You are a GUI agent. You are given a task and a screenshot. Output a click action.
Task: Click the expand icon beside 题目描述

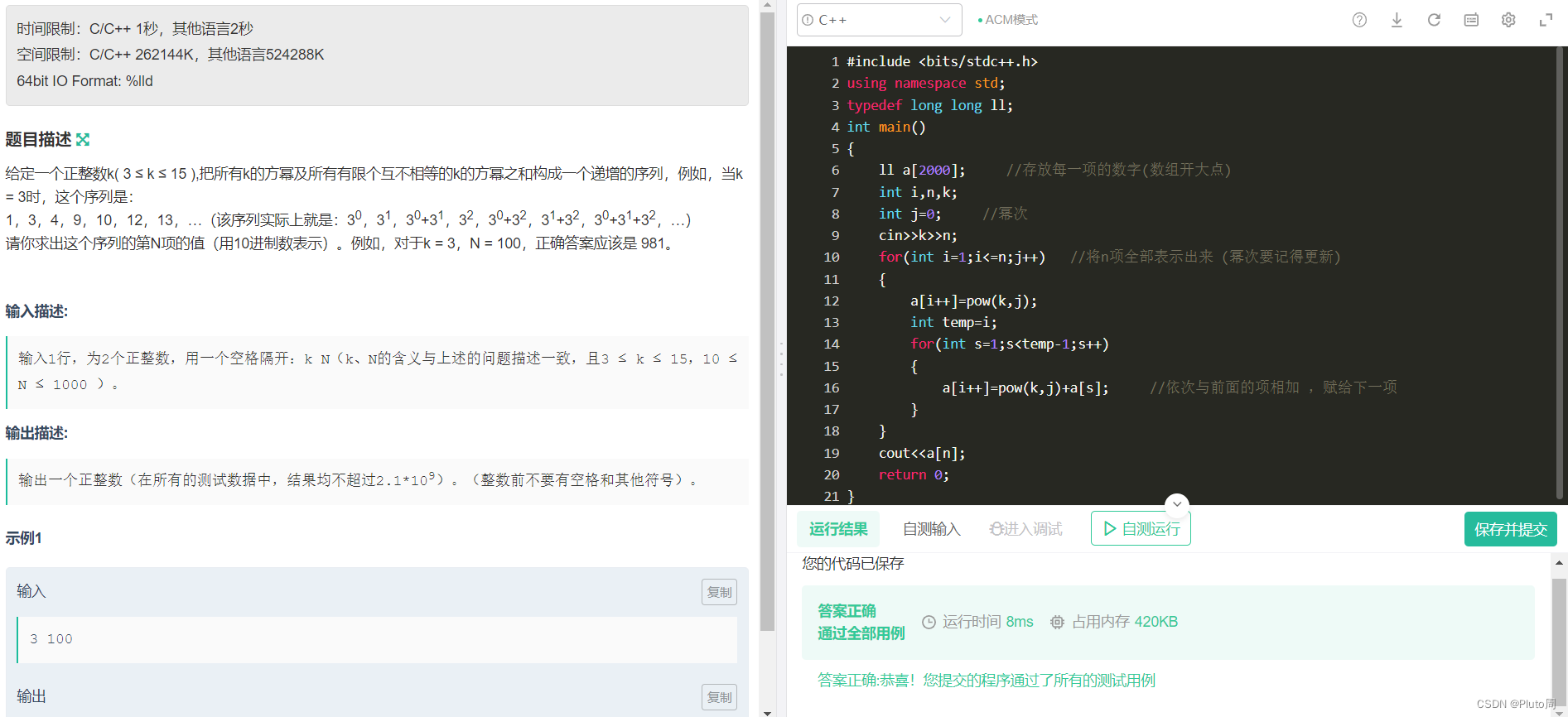83,139
